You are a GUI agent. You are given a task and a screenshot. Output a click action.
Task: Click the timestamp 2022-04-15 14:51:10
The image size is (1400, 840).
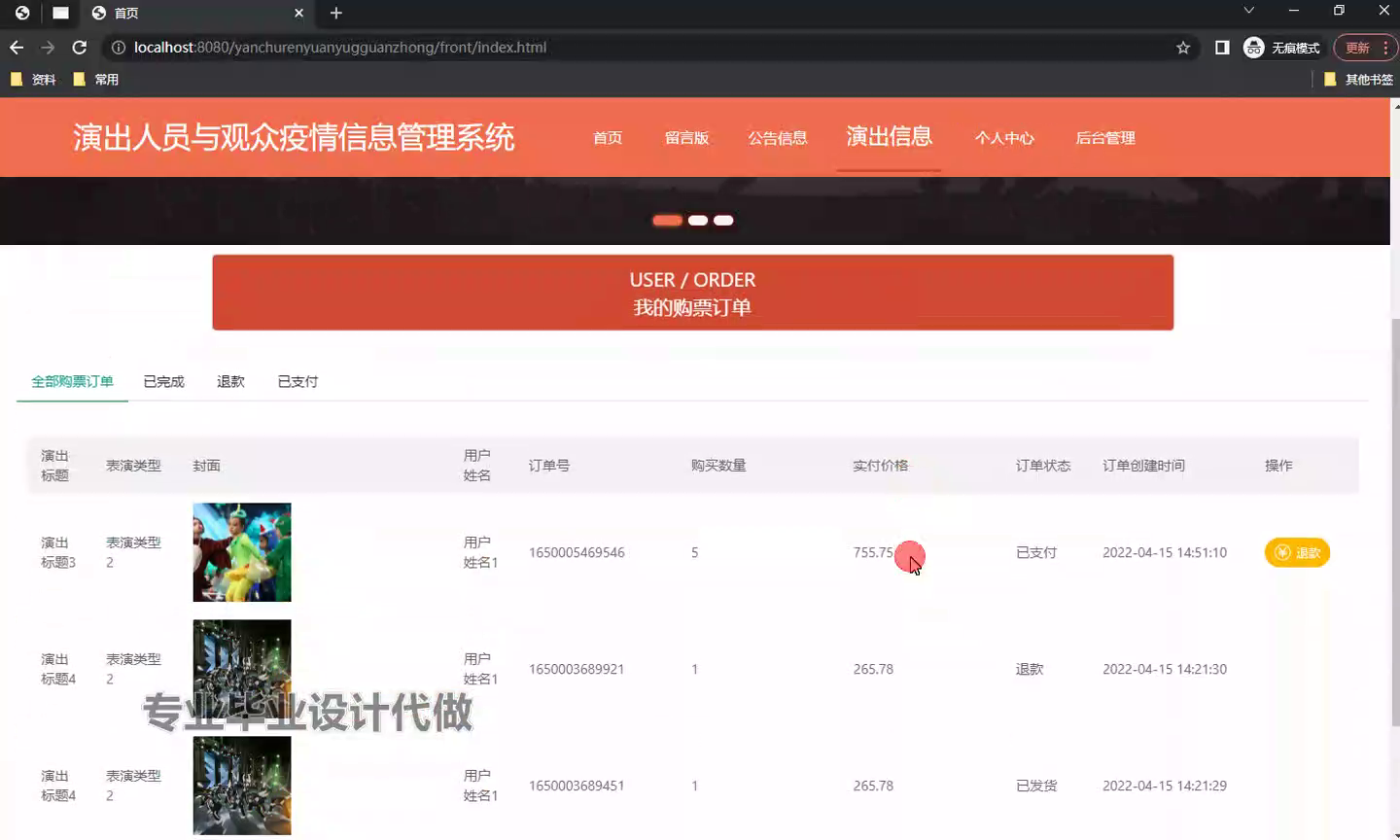tap(1165, 553)
